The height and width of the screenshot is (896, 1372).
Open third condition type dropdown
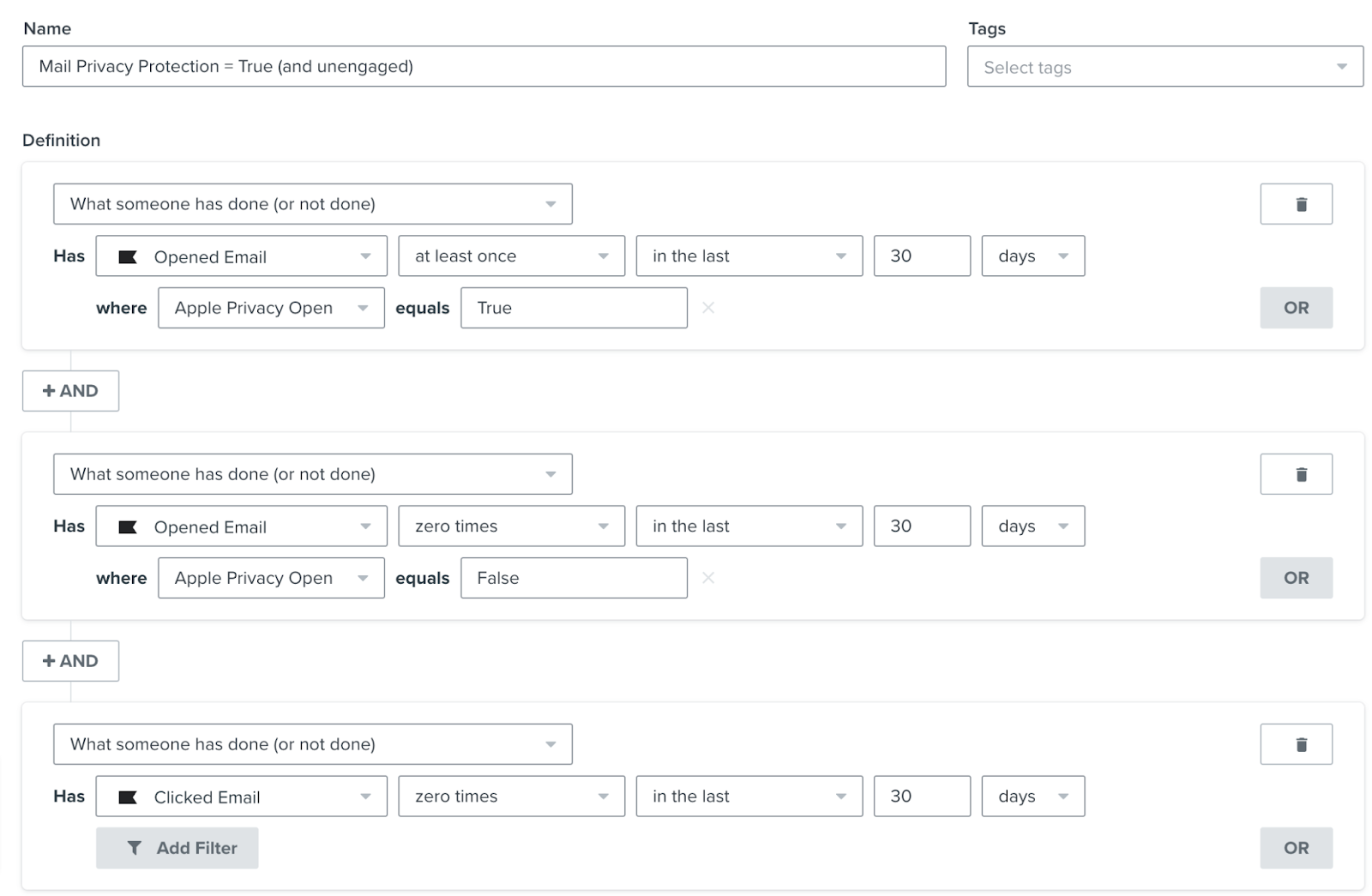click(312, 744)
